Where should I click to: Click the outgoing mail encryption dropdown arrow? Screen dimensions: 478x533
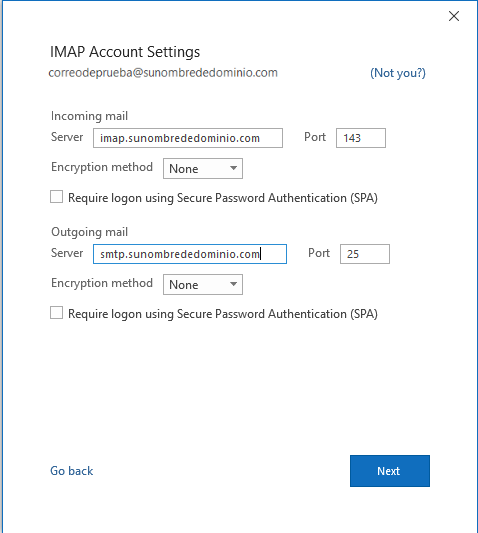coord(233,284)
